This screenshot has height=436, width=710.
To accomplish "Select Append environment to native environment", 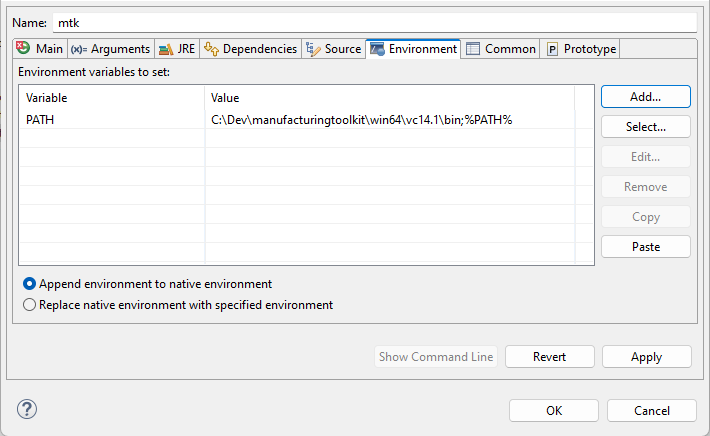I will (x=30, y=284).
